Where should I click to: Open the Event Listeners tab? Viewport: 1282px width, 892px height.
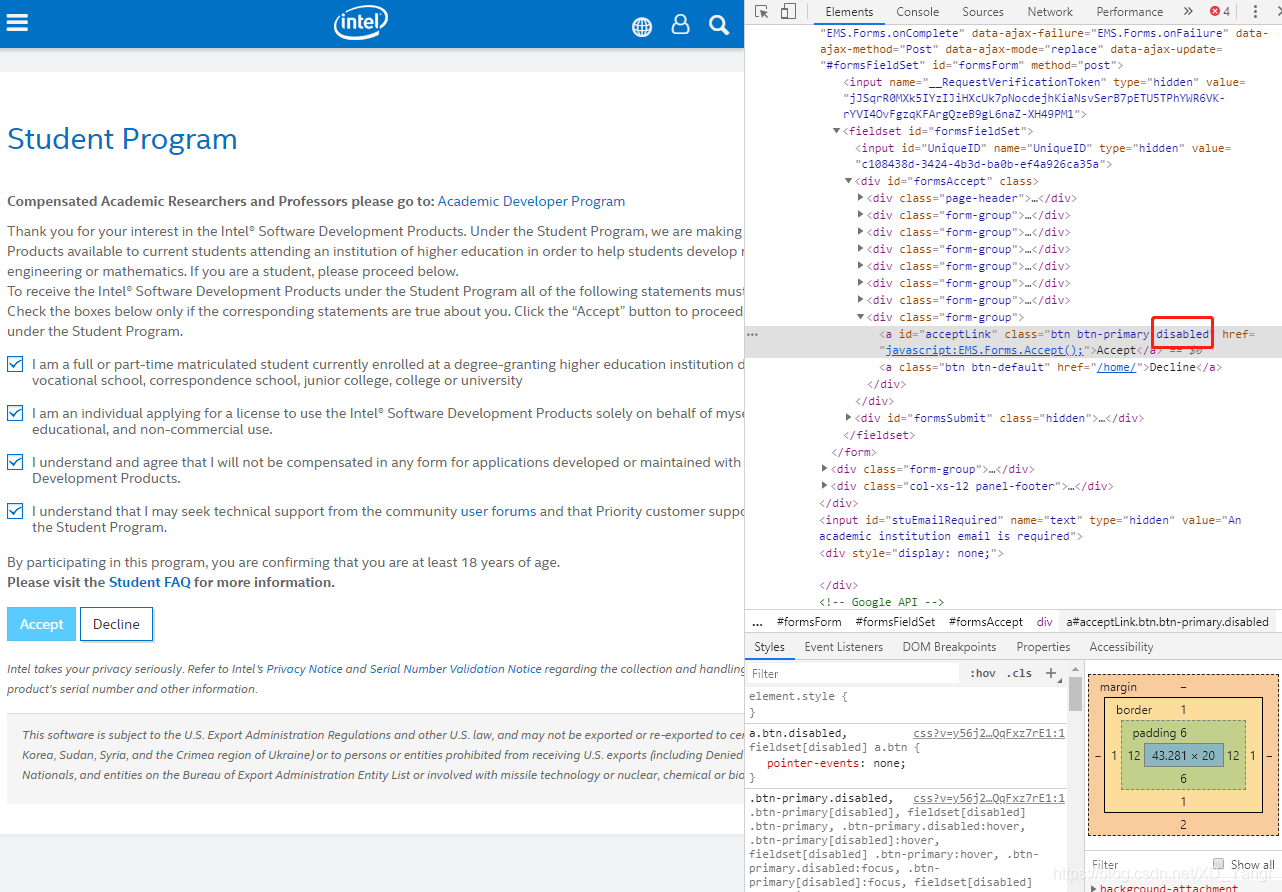844,647
